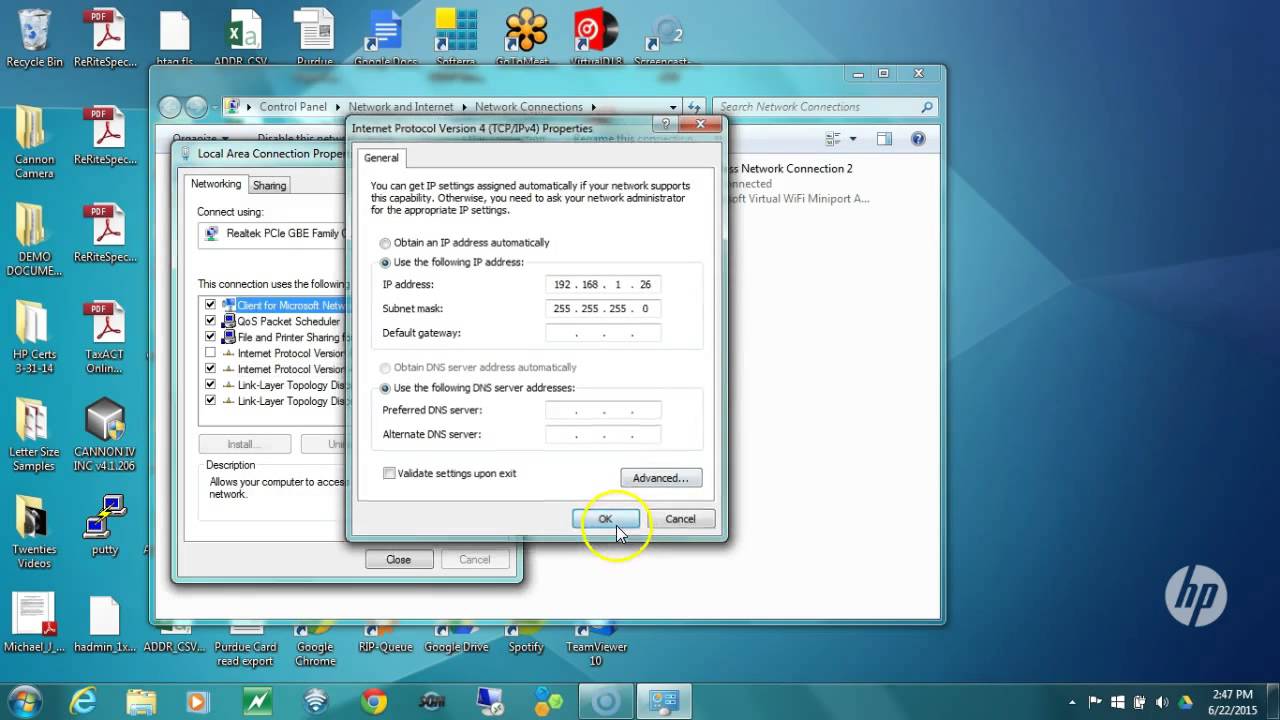Open the Recycle Bin desktop icon
1280x720 pixels.
[34, 38]
